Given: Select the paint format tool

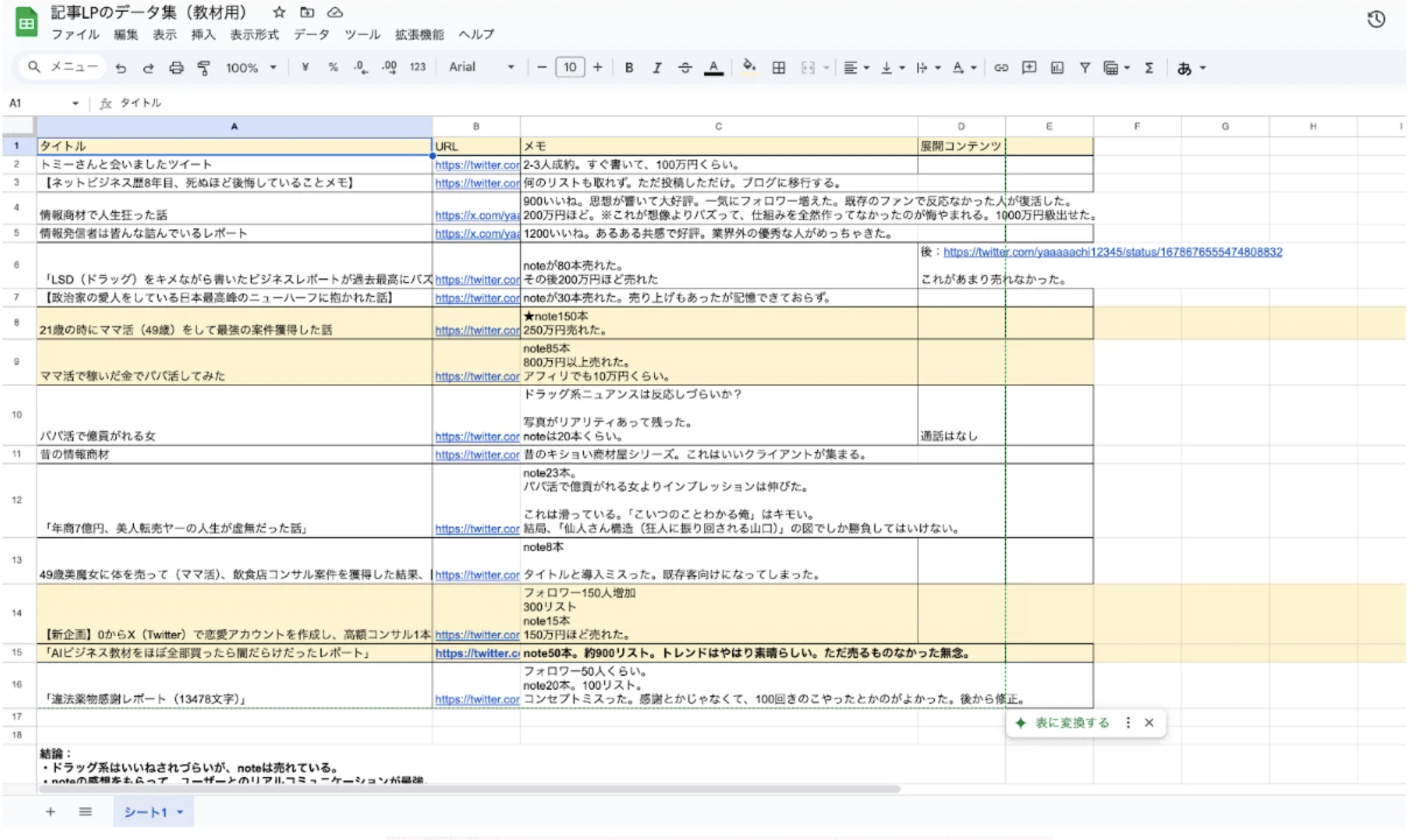Looking at the screenshot, I should (203, 68).
